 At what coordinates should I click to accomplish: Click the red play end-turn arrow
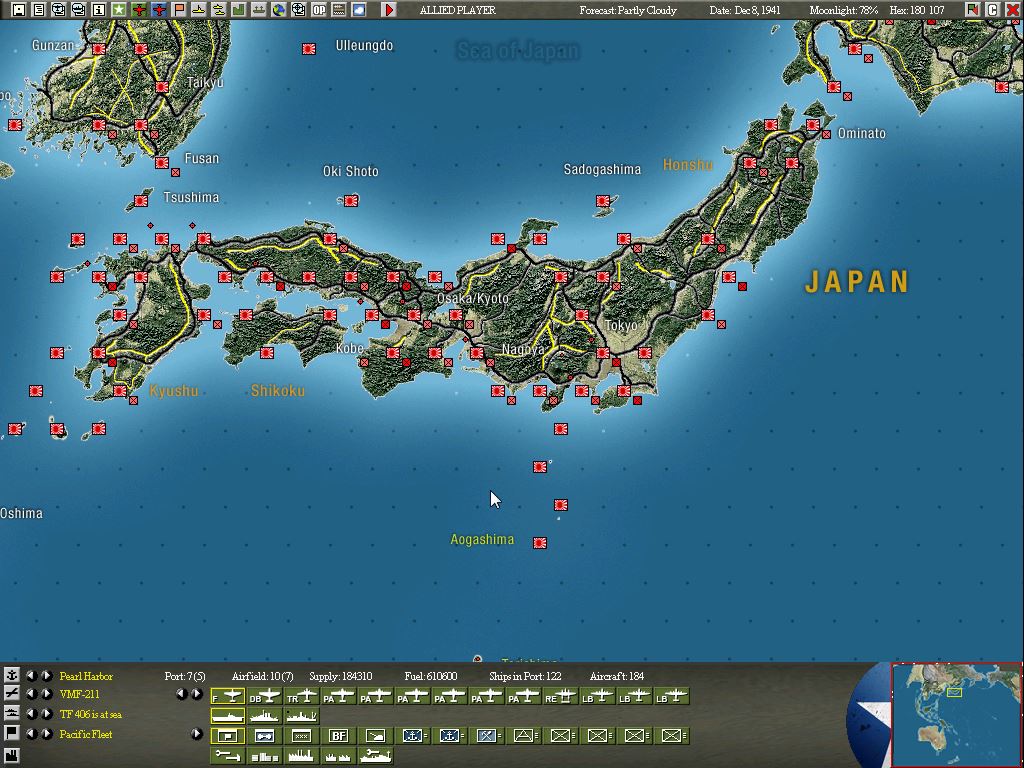pyautogui.click(x=389, y=10)
